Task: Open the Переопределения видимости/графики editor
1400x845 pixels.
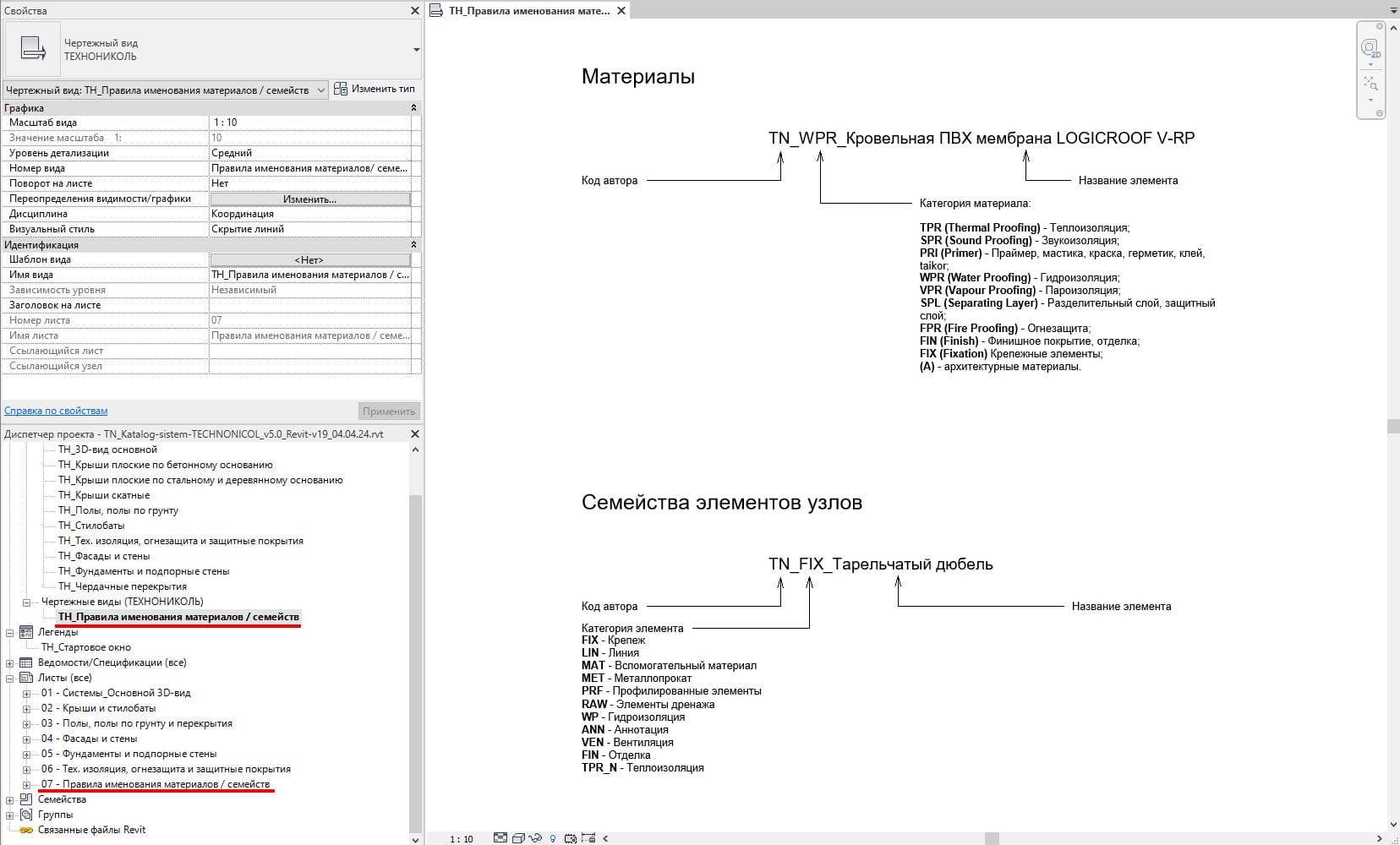Action: click(310, 199)
